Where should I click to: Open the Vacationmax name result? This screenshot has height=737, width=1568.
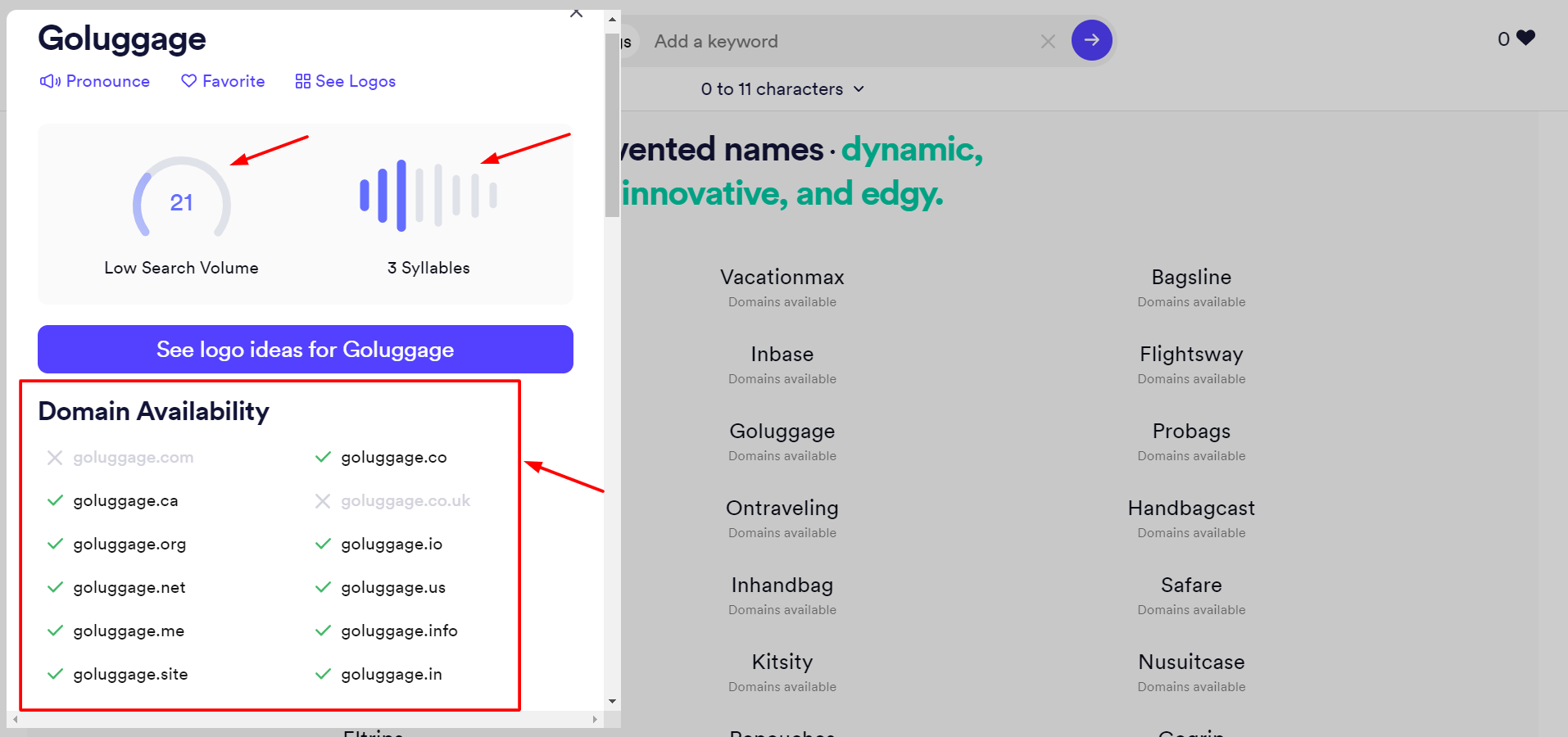pos(782,278)
